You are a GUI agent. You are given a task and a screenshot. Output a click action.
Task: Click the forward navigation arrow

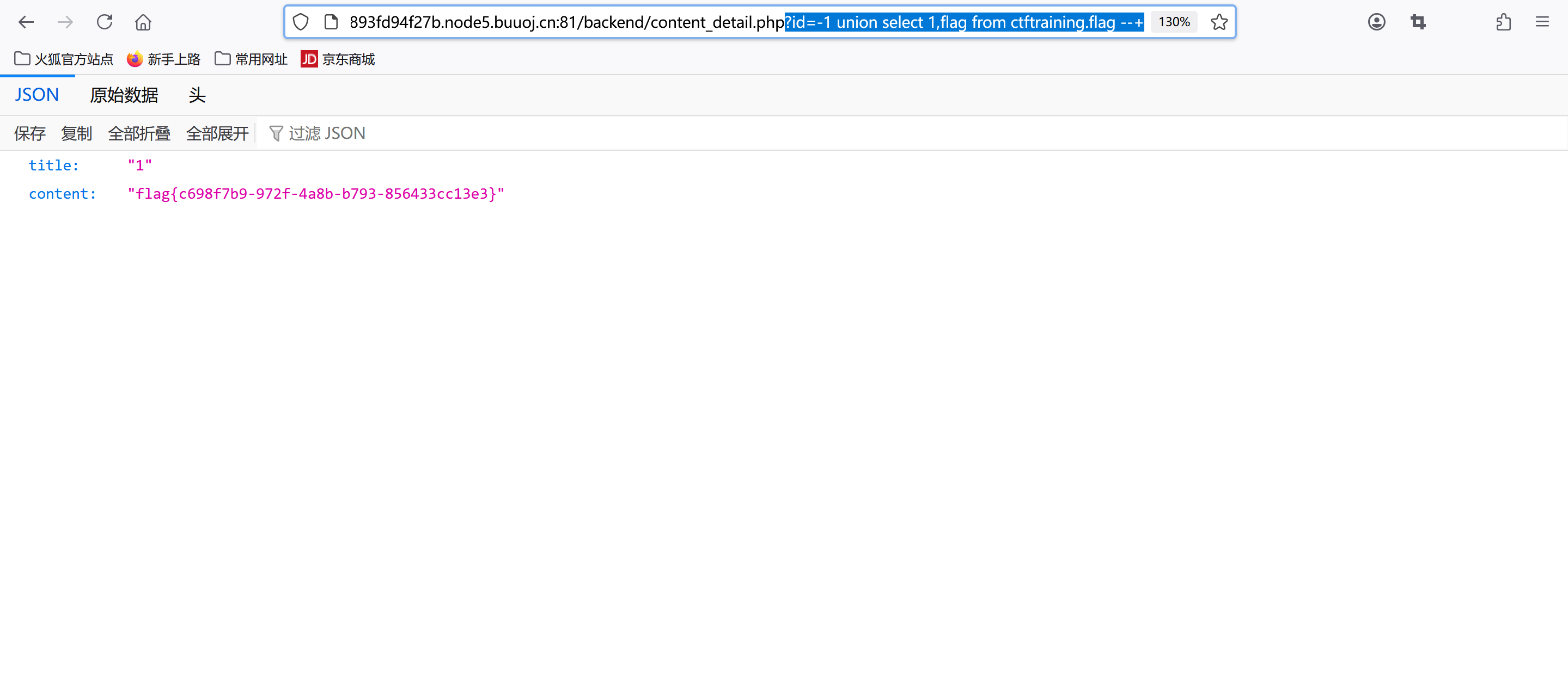(65, 22)
